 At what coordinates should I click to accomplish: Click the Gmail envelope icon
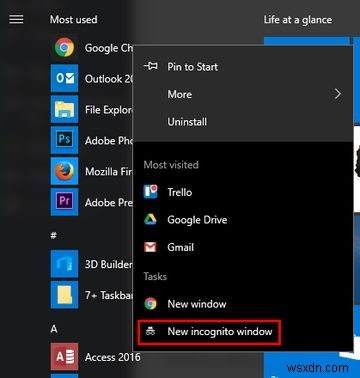[150, 247]
